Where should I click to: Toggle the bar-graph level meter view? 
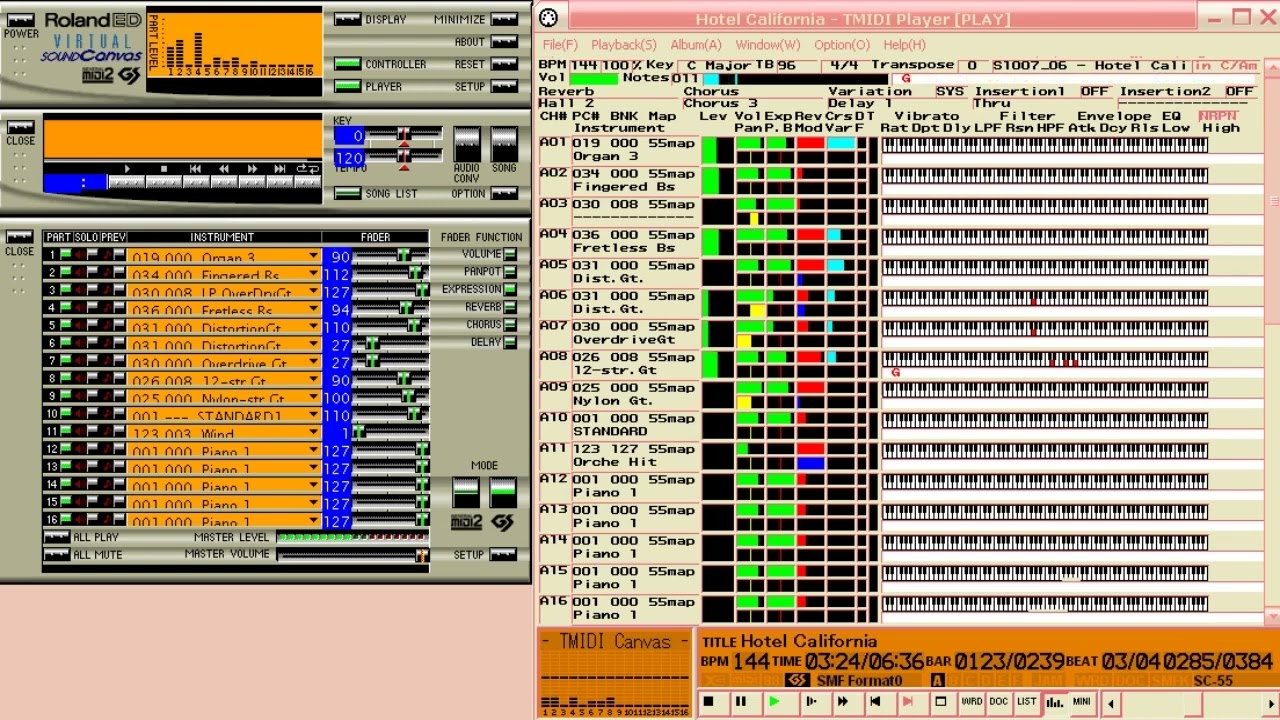1054,702
